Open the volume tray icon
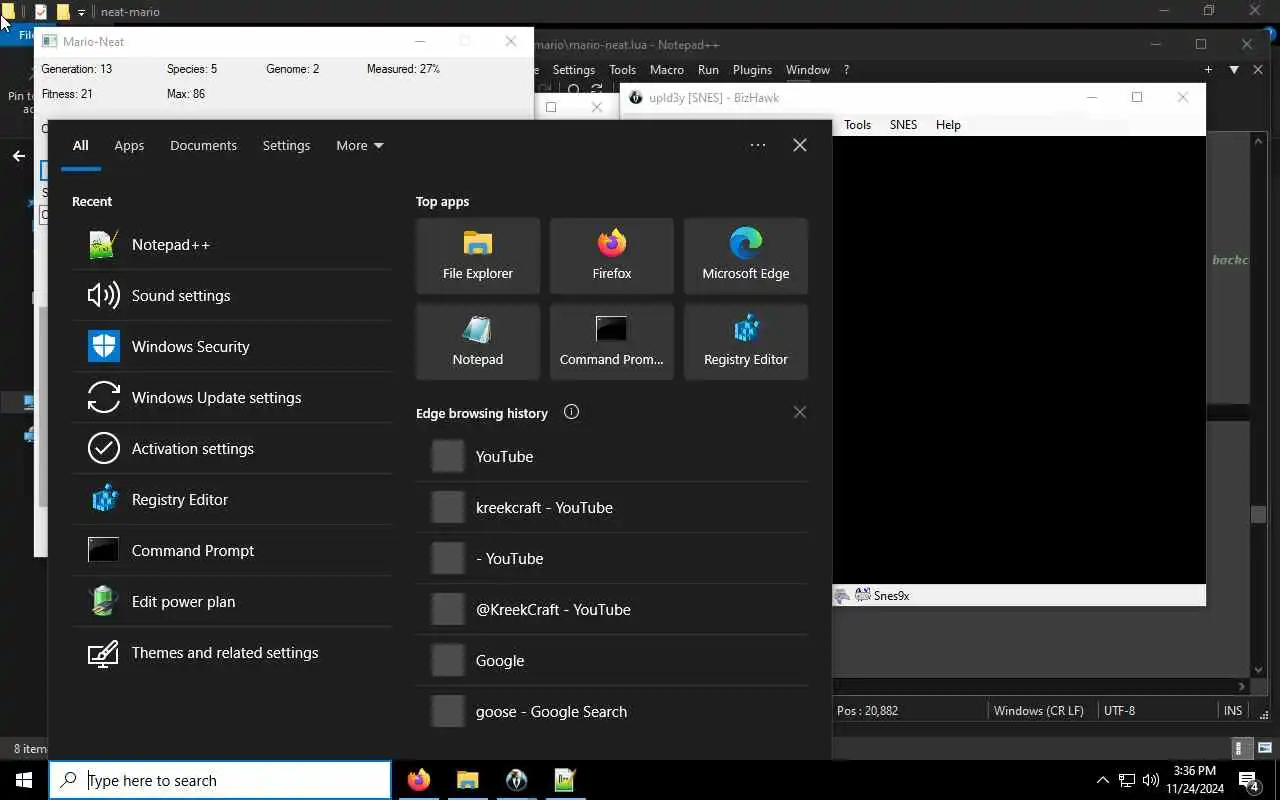The height and width of the screenshot is (800, 1280). (1150, 780)
